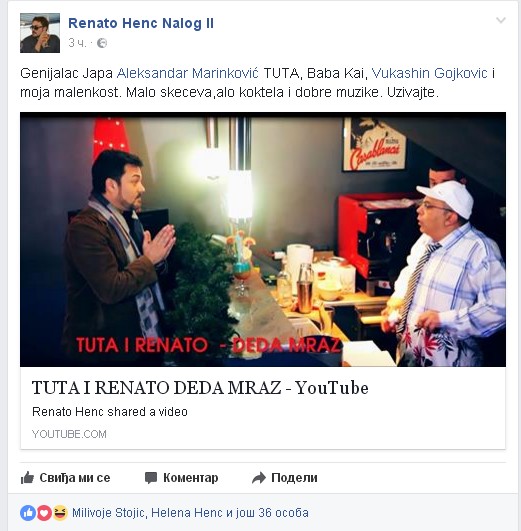Screen dimensions: 521x531
Task: Open Aleksandar Marinković tagged profile
Action: coord(188,73)
